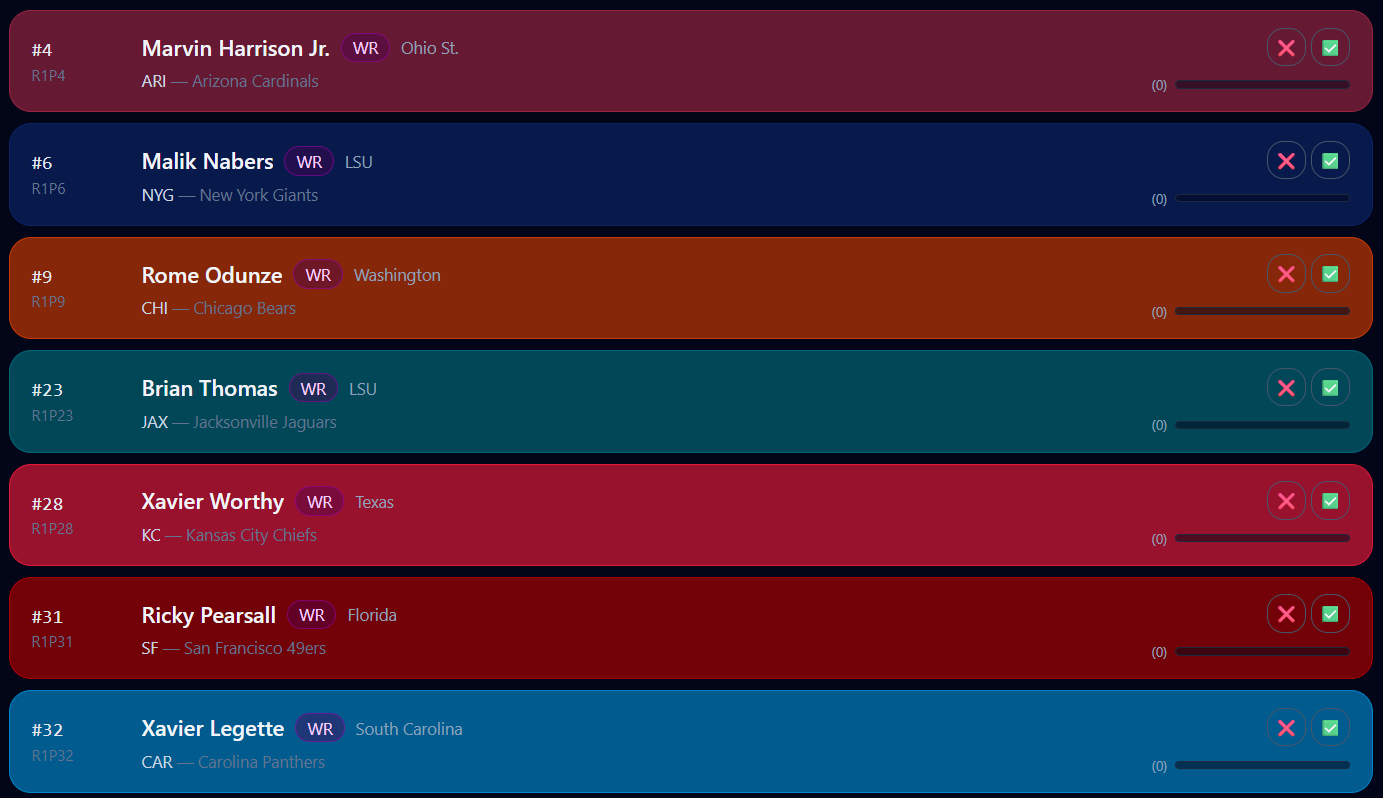This screenshot has width=1383, height=798.
Task: Approve Ricky Pearsall via the green checkmark
Action: click(1330, 614)
